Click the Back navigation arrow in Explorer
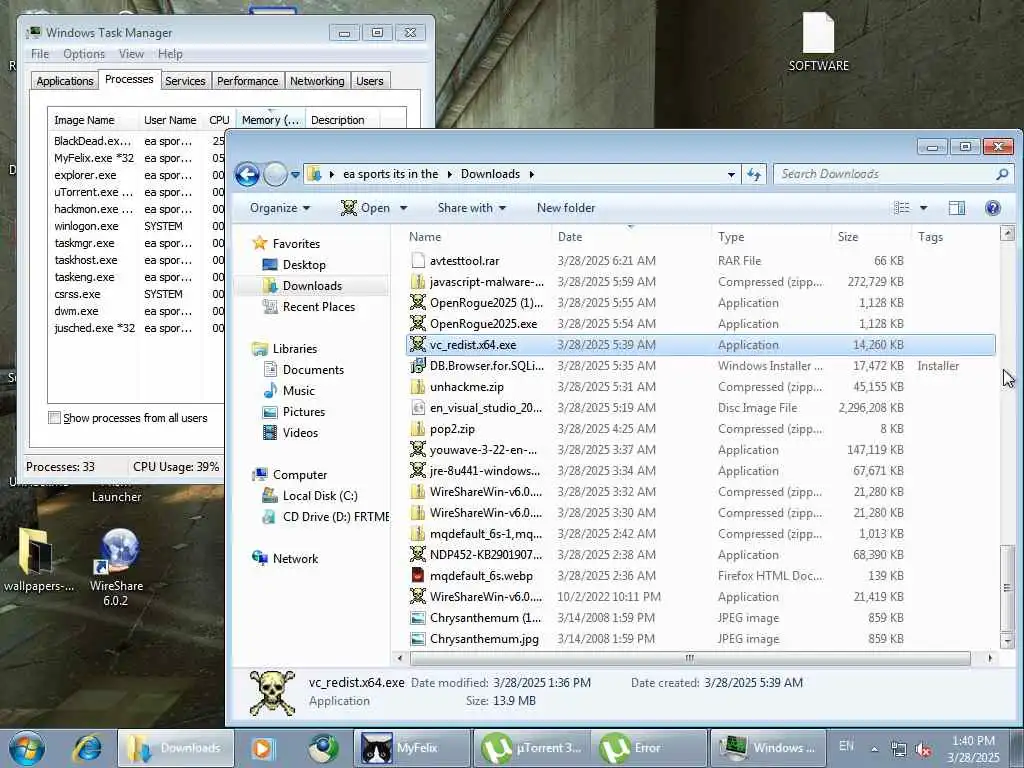Image resolution: width=1024 pixels, height=768 pixels. click(x=248, y=174)
